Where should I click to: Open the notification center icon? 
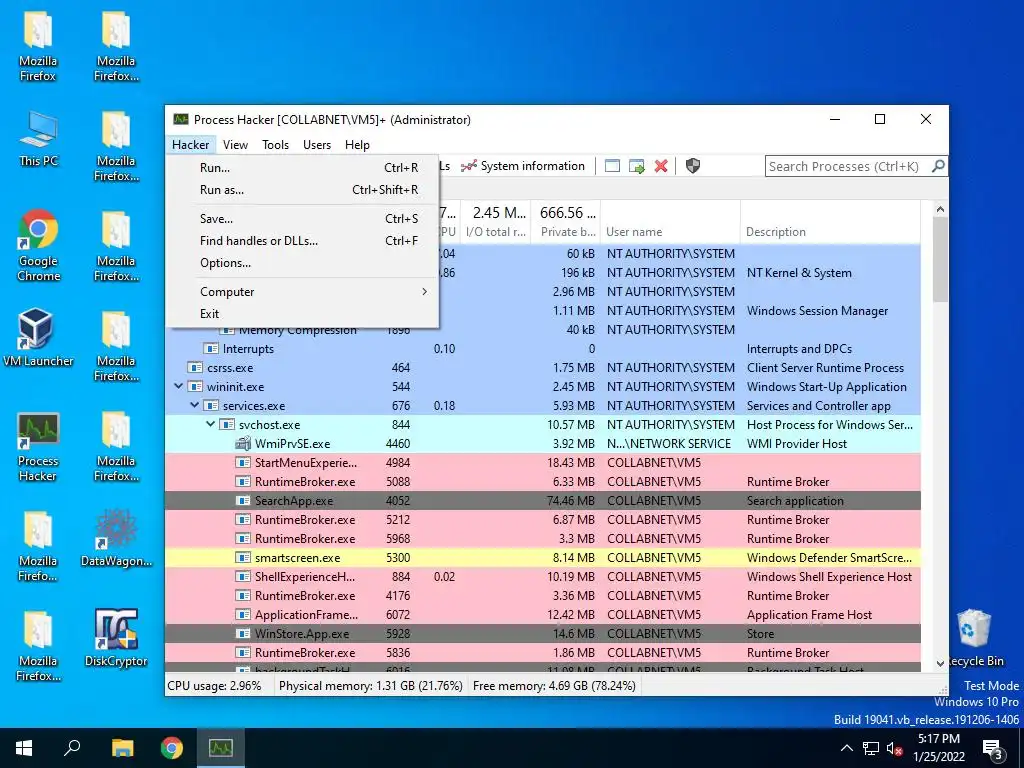point(993,749)
